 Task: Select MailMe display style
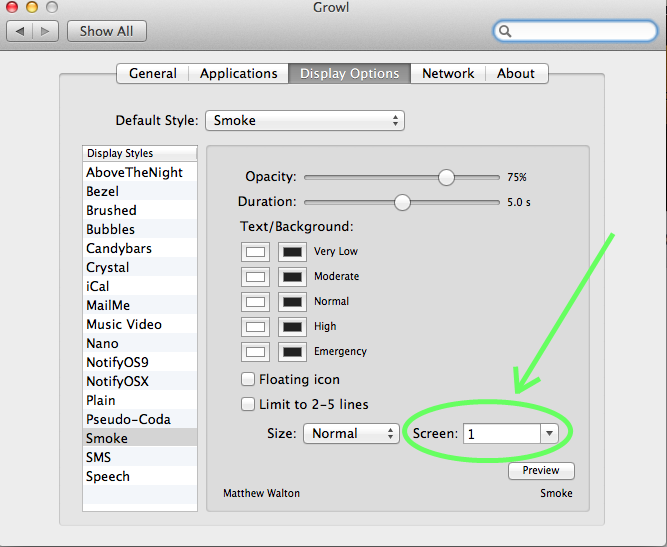pyautogui.click(x=140, y=305)
